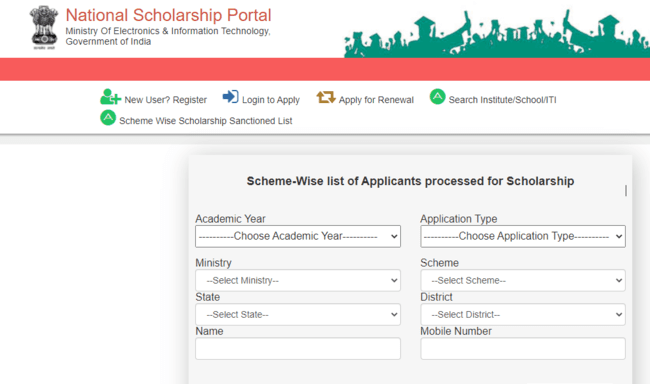Screen dimensions: 650x384
Task: Expand the Choose Application Type dropdown
Action: click(523, 236)
